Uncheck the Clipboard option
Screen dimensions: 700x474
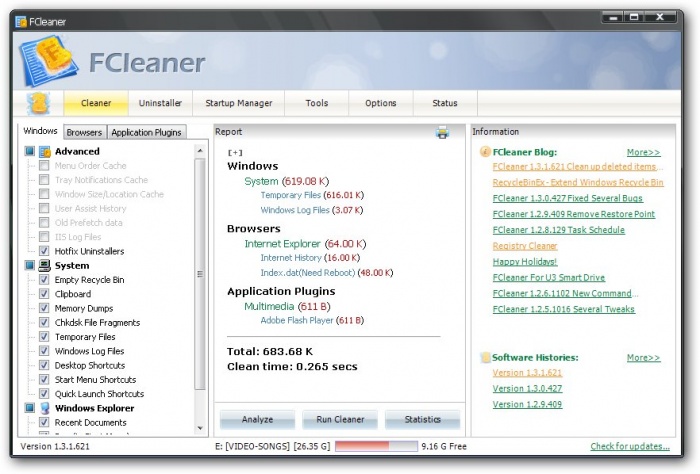pos(44,294)
